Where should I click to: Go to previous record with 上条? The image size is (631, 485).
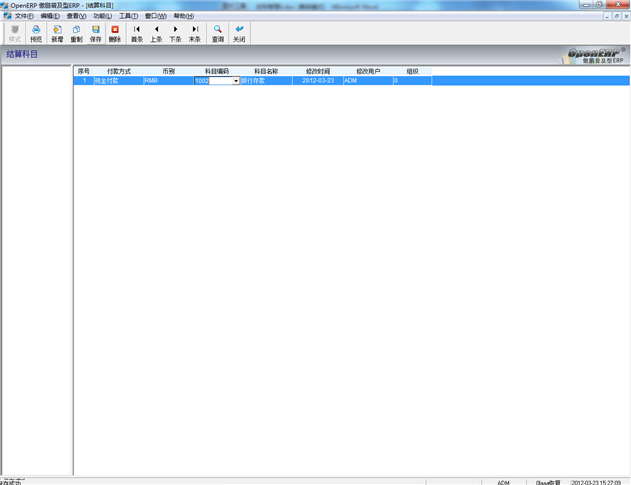156,33
